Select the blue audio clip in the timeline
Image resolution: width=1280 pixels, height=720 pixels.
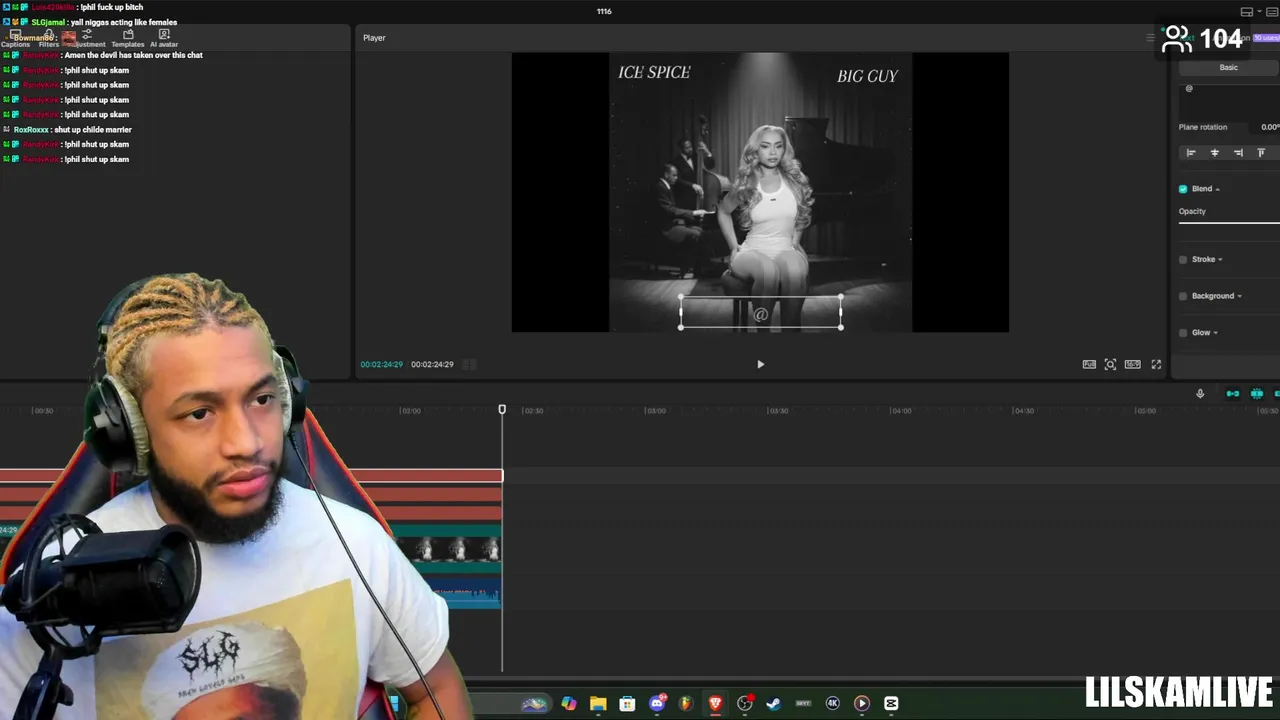coord(466,594)
